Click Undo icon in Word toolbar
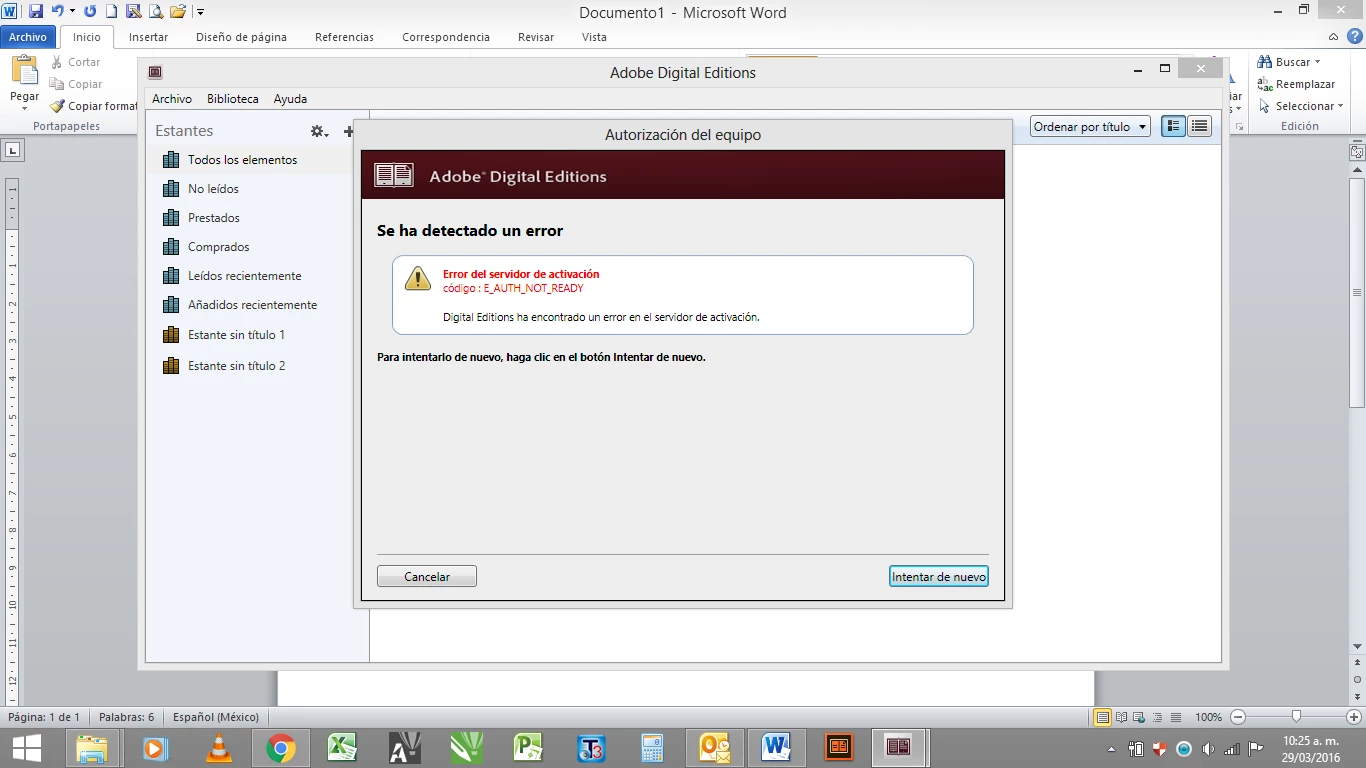 pos(57,12)
